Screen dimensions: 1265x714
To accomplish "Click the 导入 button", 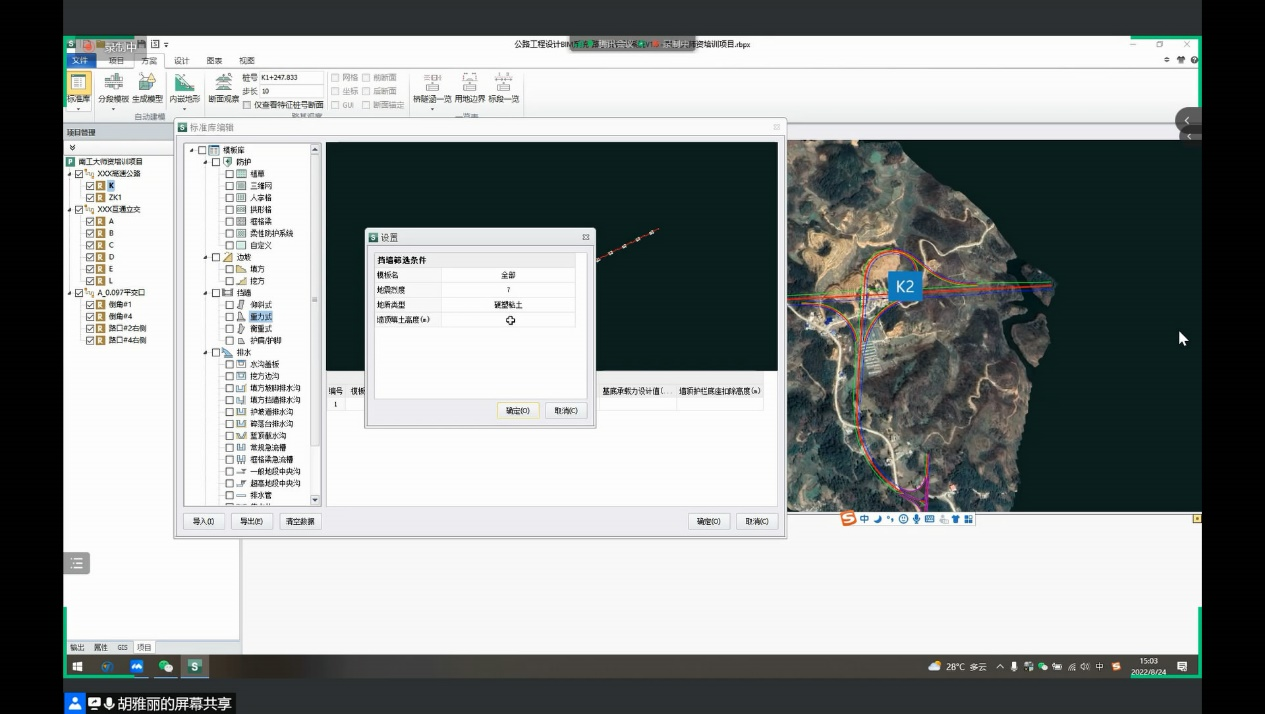I will (203, 521).
